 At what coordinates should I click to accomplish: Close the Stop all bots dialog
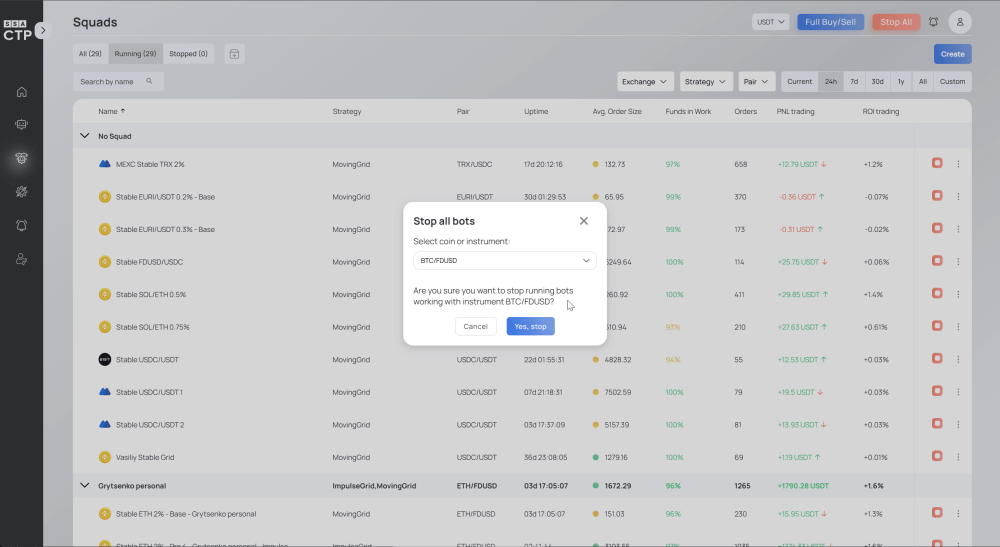584,221
